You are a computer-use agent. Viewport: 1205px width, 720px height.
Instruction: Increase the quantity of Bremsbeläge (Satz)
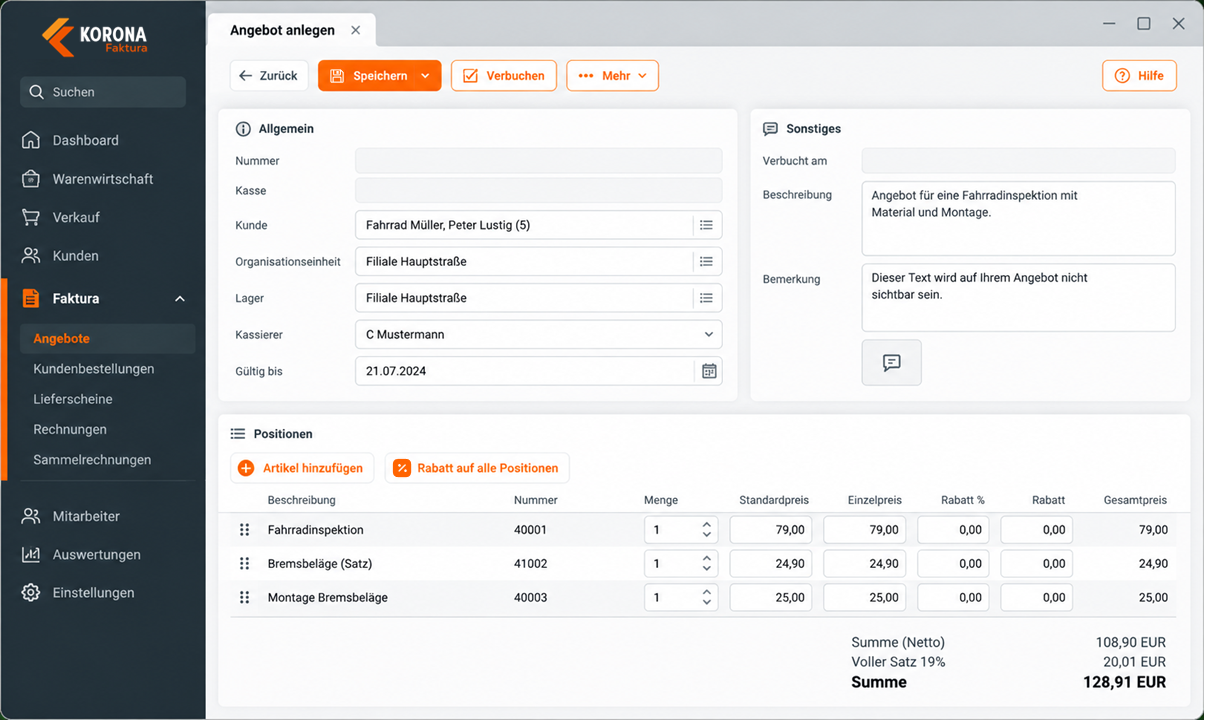pos(707,558)
